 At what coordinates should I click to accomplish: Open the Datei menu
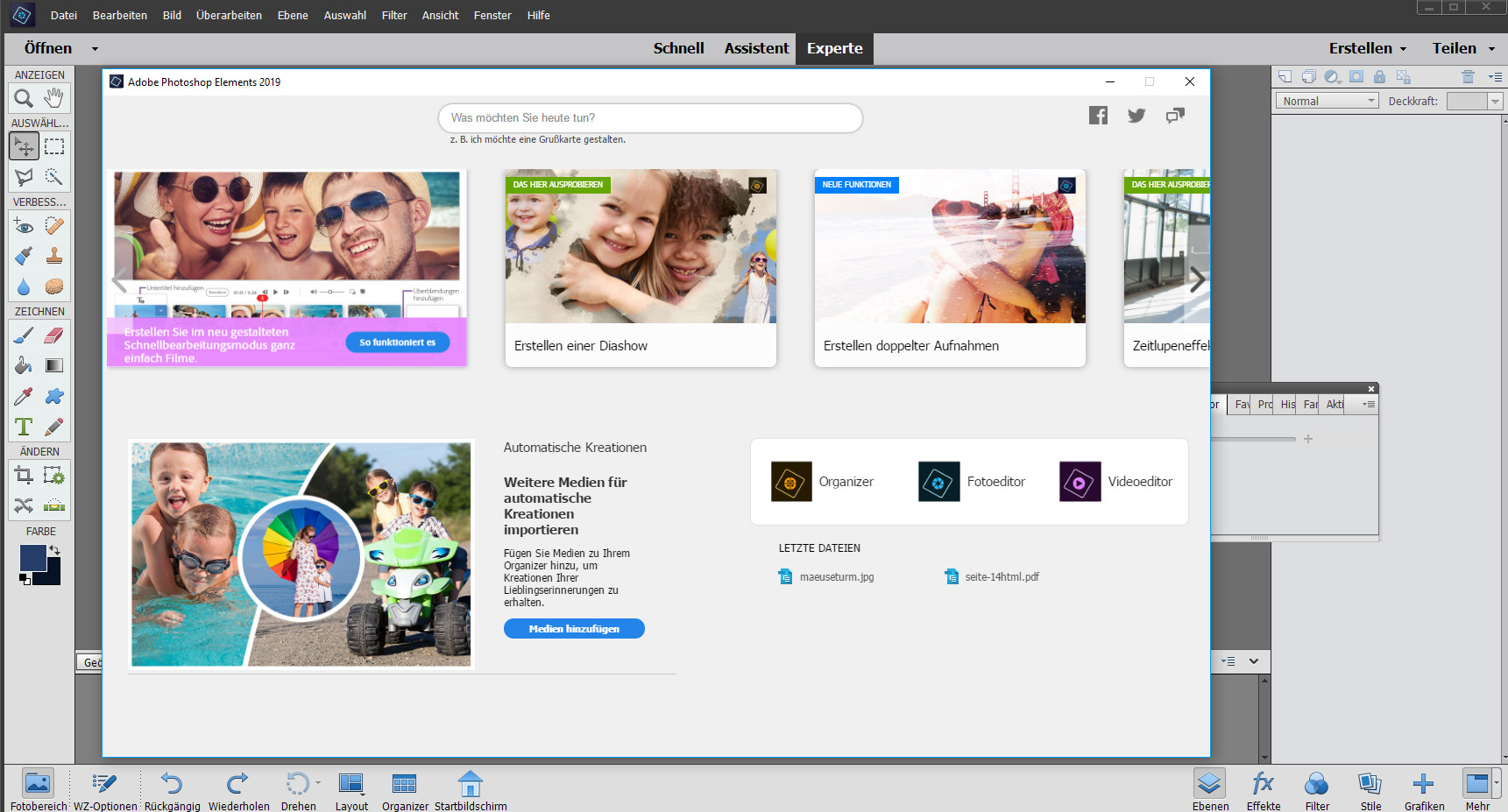tap(64, 15)
